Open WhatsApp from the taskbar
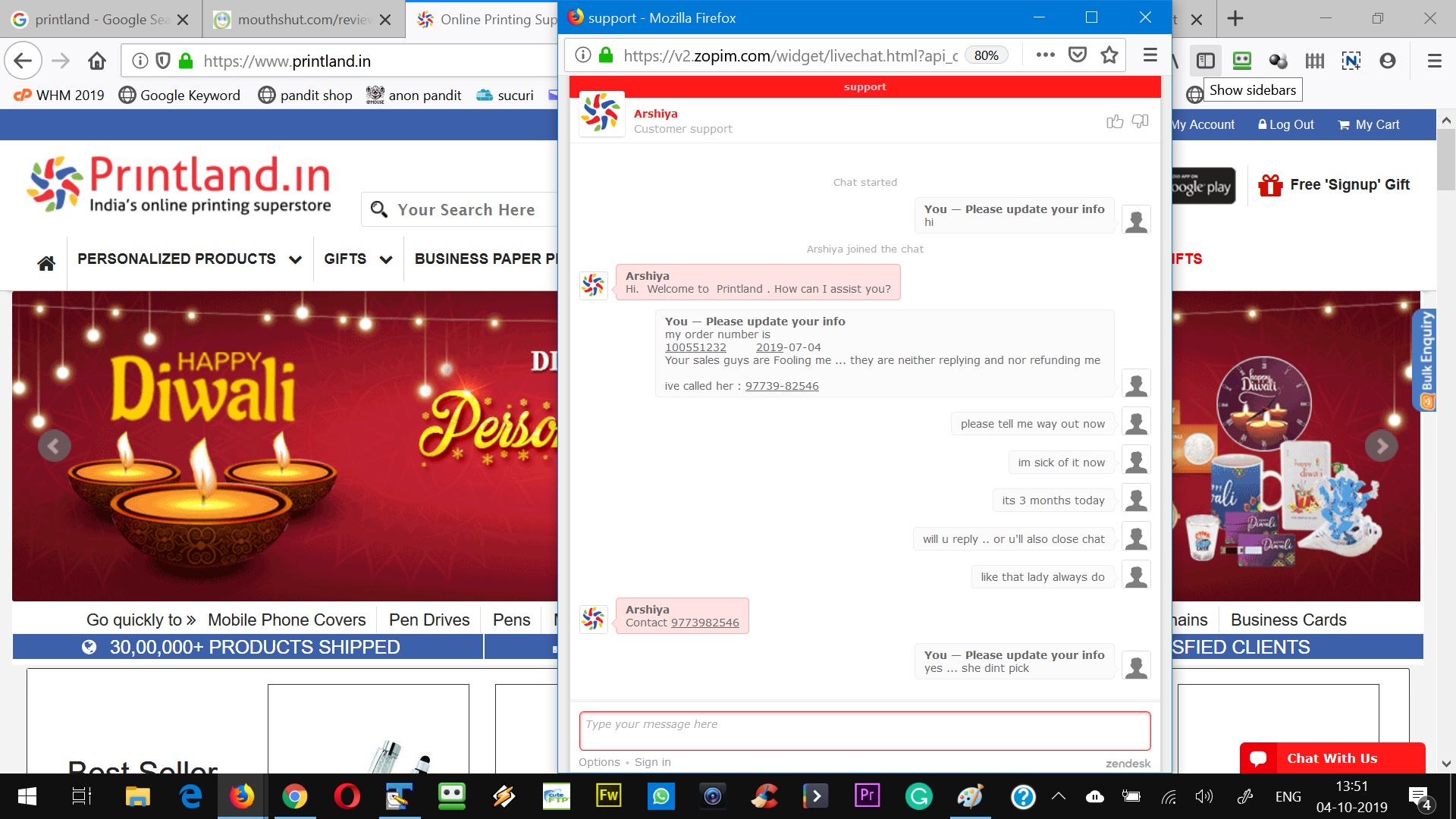The width and height of the screenshot is (1456, 819). [661, 796]
